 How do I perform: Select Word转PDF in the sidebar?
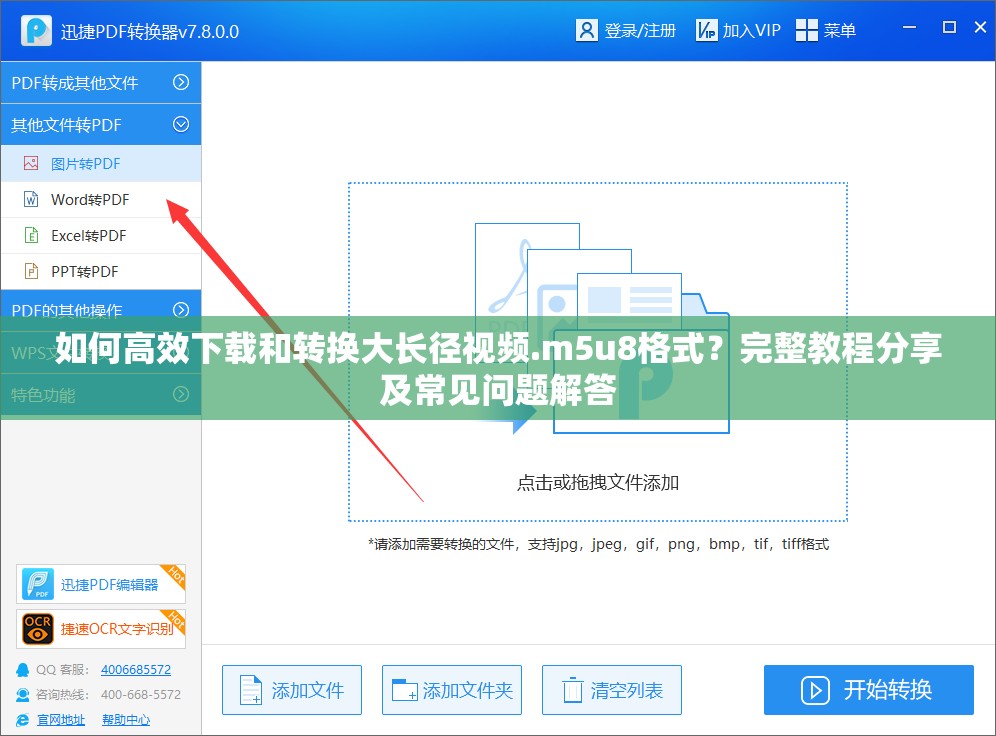click(x=90, y=200)
